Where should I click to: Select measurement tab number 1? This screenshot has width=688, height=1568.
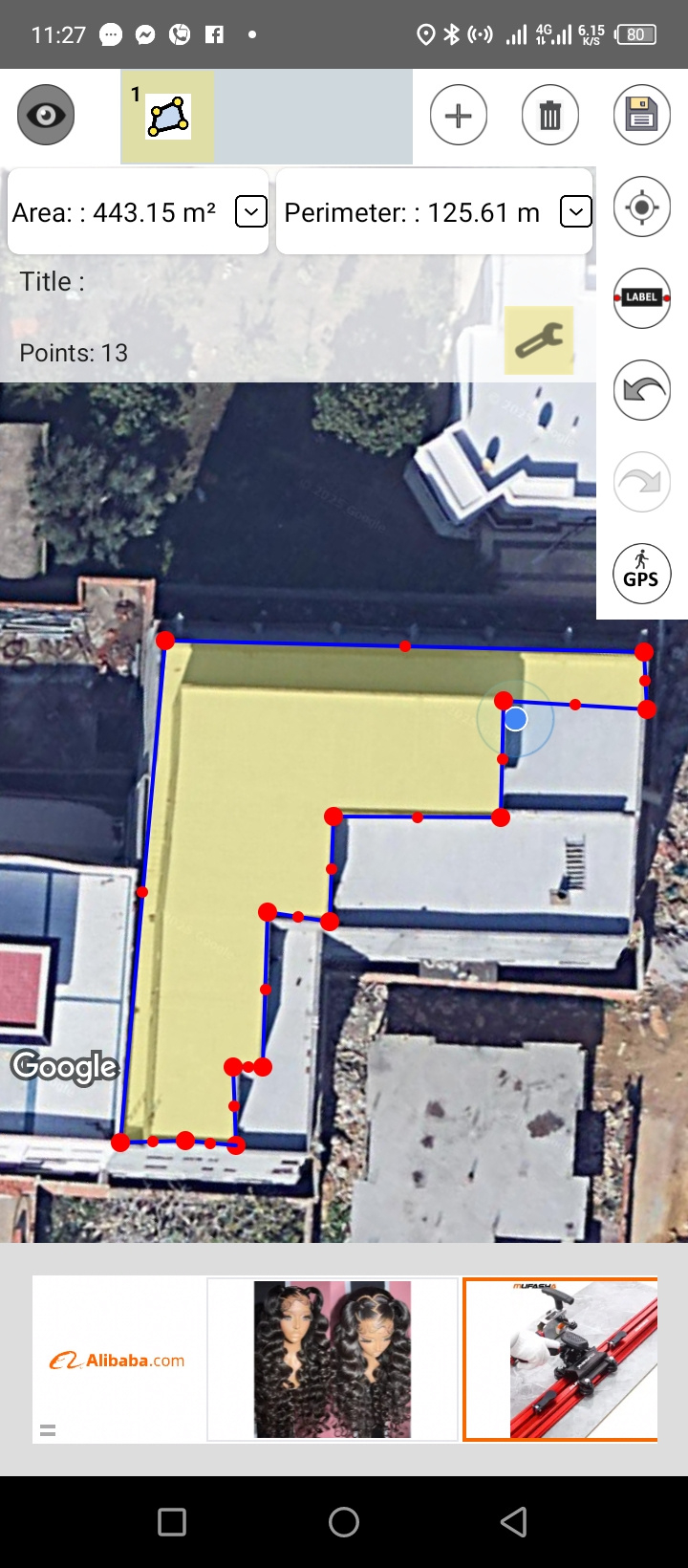[167, 116]
